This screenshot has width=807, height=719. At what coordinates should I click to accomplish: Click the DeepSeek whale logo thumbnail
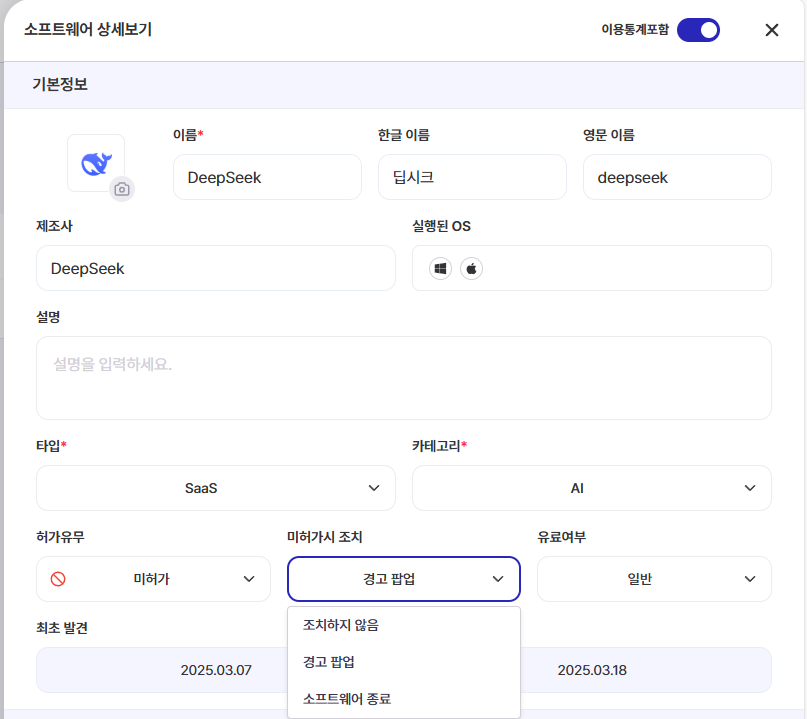pyautogui.click(x=96, y=164)
